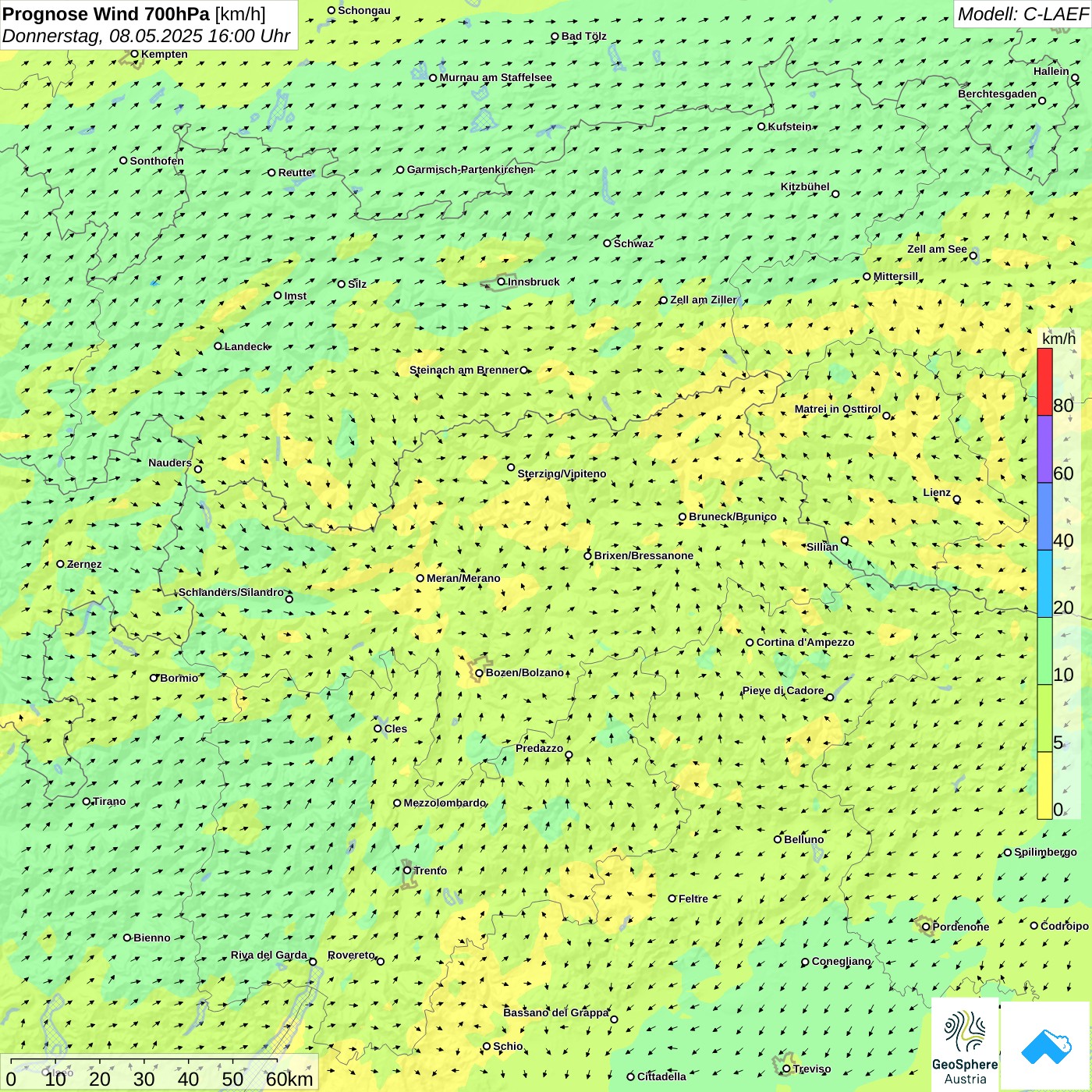Choose the yellow legend band at the bottom
Viewport: 1092px width, 1092px height.
tap(1044, 785)
